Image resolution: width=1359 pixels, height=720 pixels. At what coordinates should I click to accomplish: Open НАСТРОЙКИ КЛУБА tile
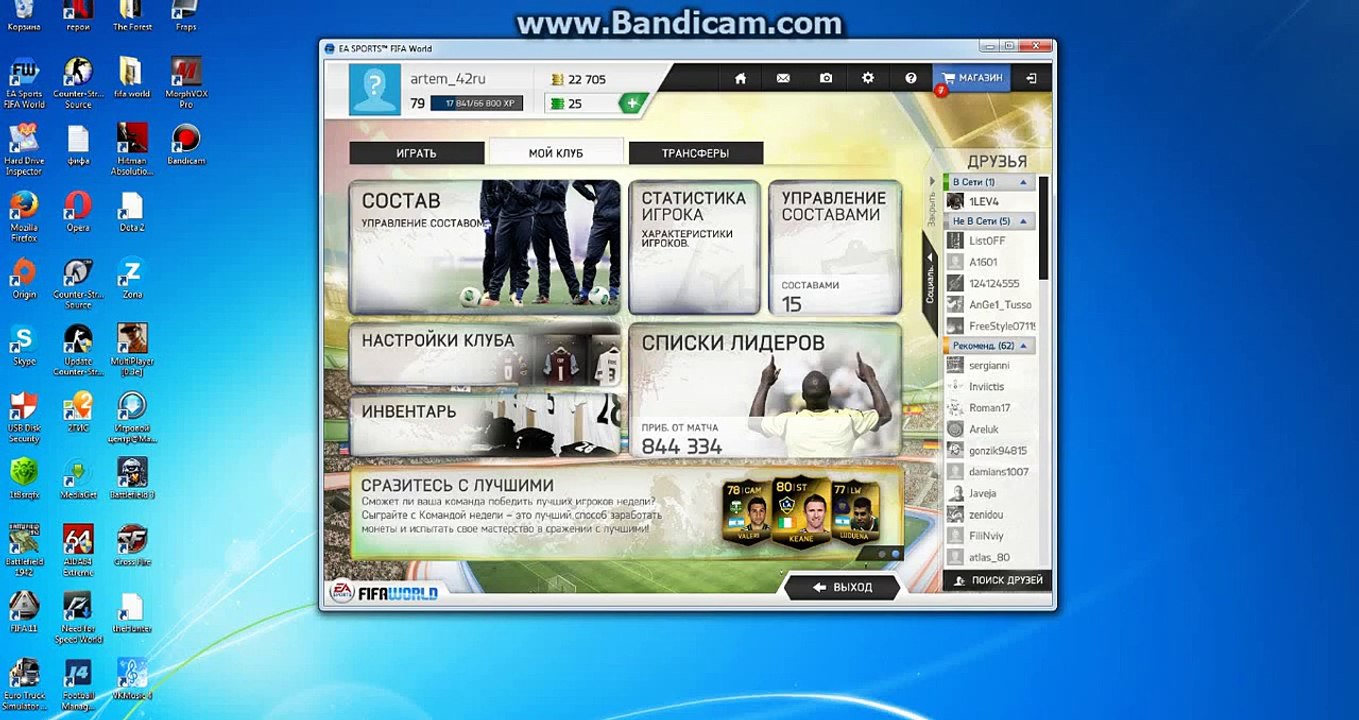(485, 354)
